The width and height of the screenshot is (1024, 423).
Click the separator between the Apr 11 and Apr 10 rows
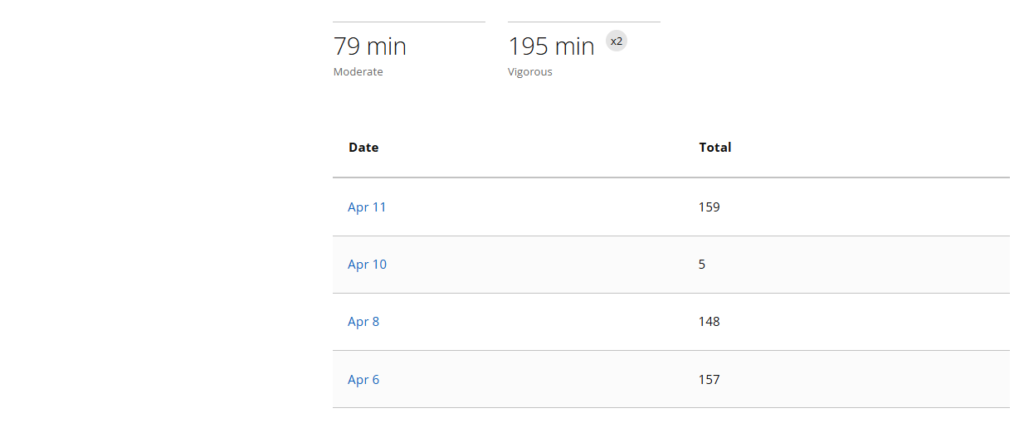[671, 236]
